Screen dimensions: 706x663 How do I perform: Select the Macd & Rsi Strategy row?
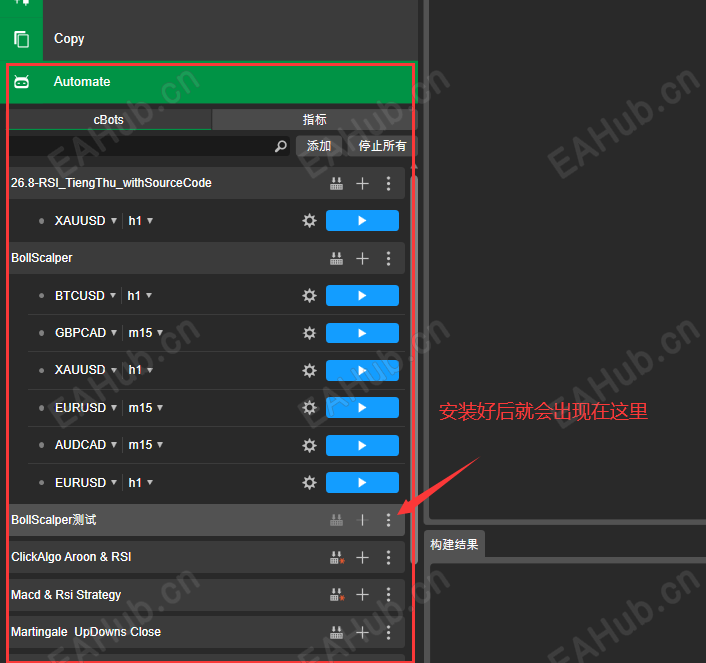tap(206, 595)
